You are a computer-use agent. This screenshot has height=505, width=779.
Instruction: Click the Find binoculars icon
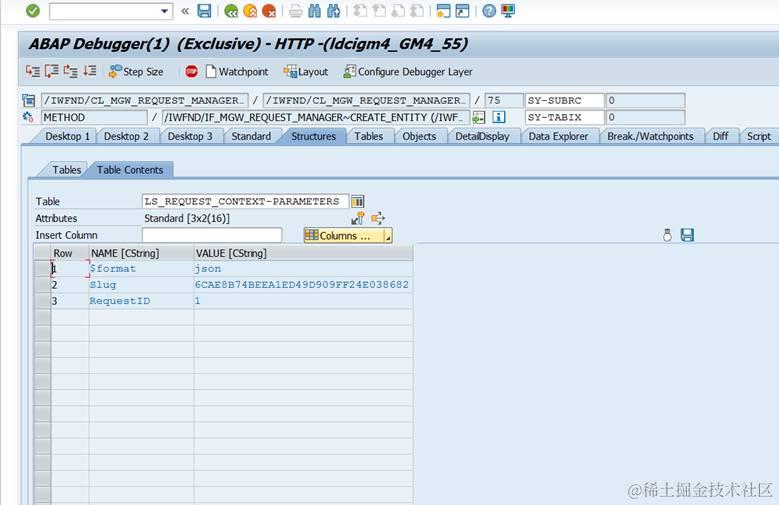tap(314, 11)
